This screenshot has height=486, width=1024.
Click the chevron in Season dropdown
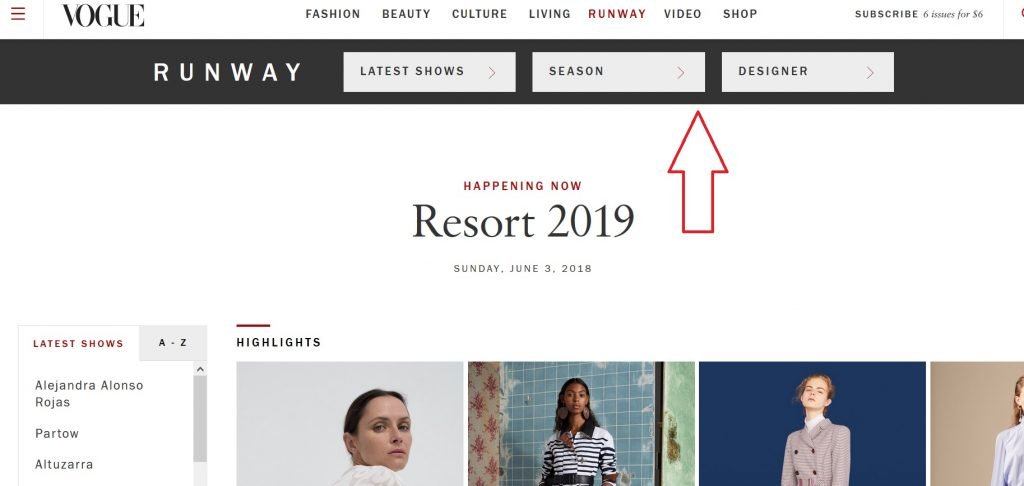coord(680,73)
